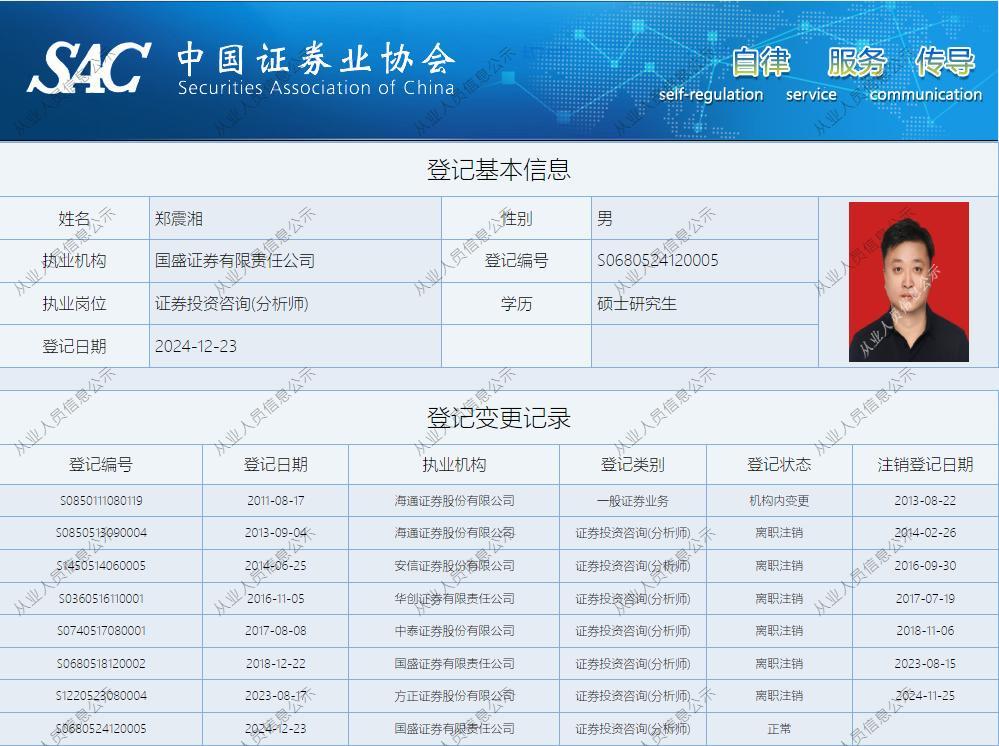Click the 机构内变更 status cell
This screenshot has width=999, height=746.
point(779,500)
